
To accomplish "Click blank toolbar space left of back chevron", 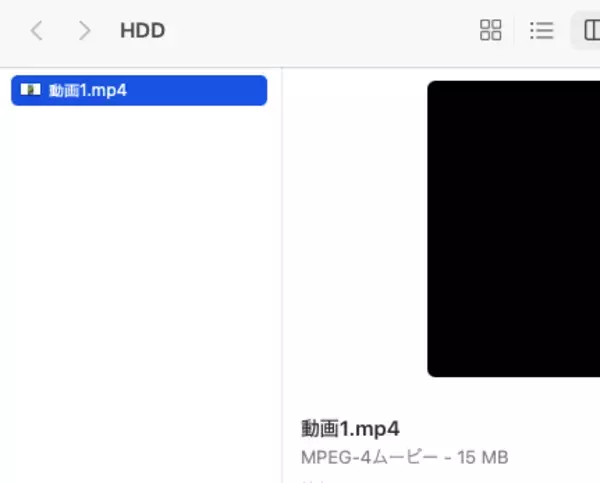I will [13, 30].
